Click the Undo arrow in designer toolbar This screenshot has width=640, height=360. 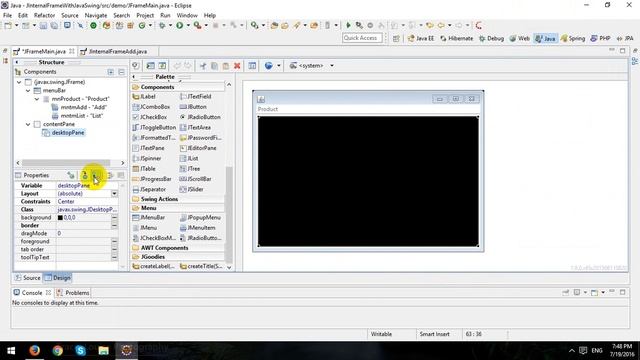click(x=177, y=66)
